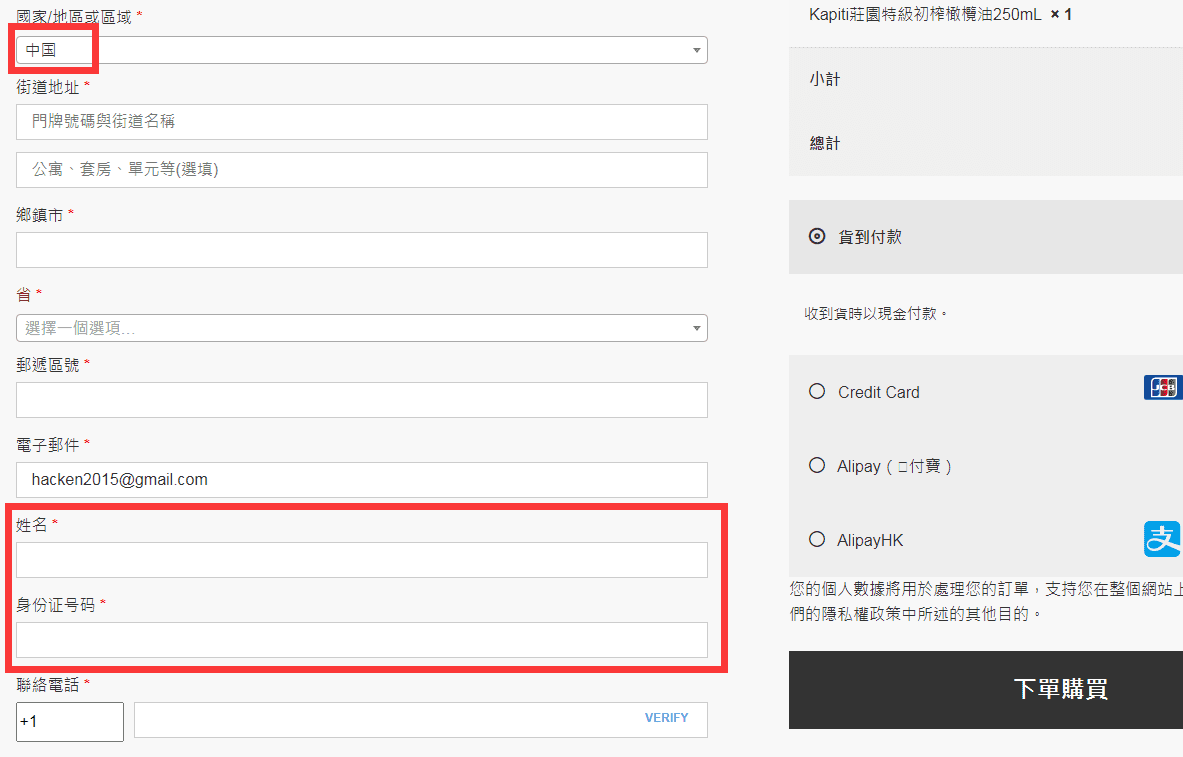Click the 姓名 name input field
This screenshot has width=1183, height=757.
point(361,560)
